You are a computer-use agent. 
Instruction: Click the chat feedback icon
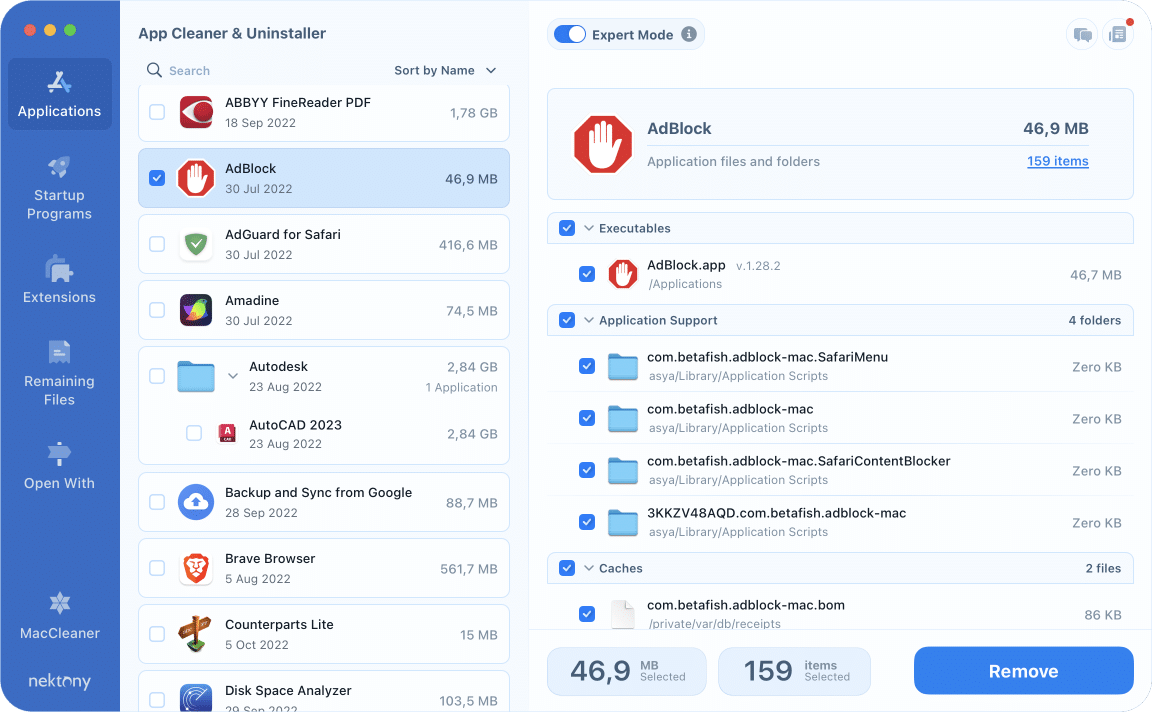[1082, 35]
